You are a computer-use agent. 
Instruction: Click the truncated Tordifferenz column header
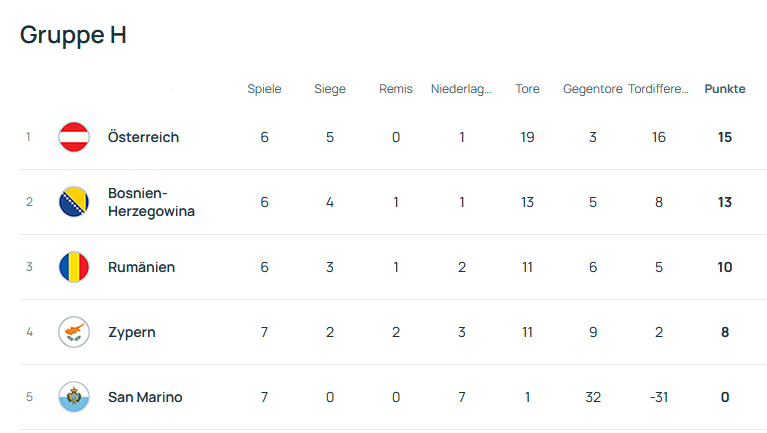(658, 89)
